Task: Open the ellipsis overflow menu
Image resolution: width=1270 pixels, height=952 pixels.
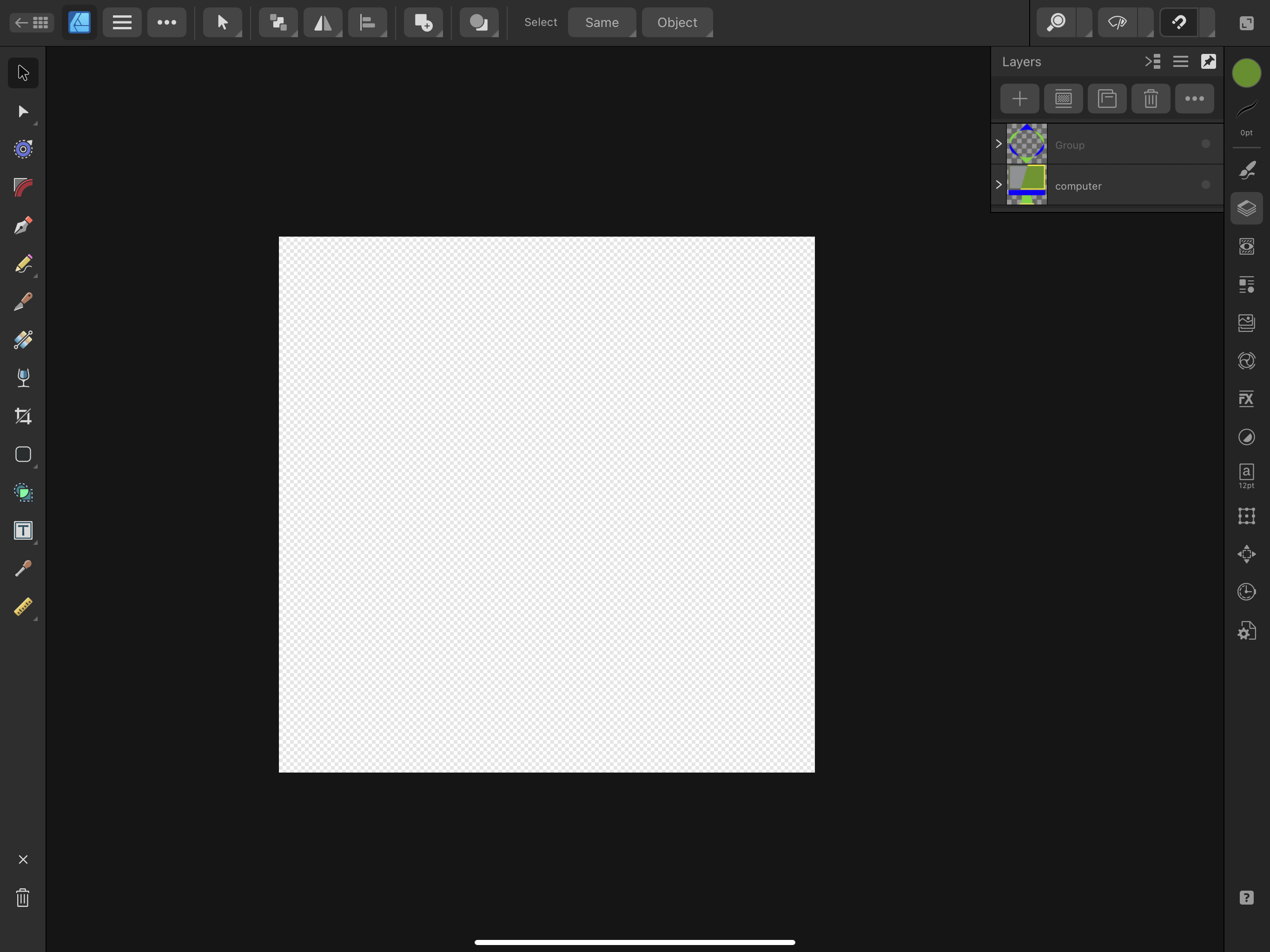Action: (166, 22)
